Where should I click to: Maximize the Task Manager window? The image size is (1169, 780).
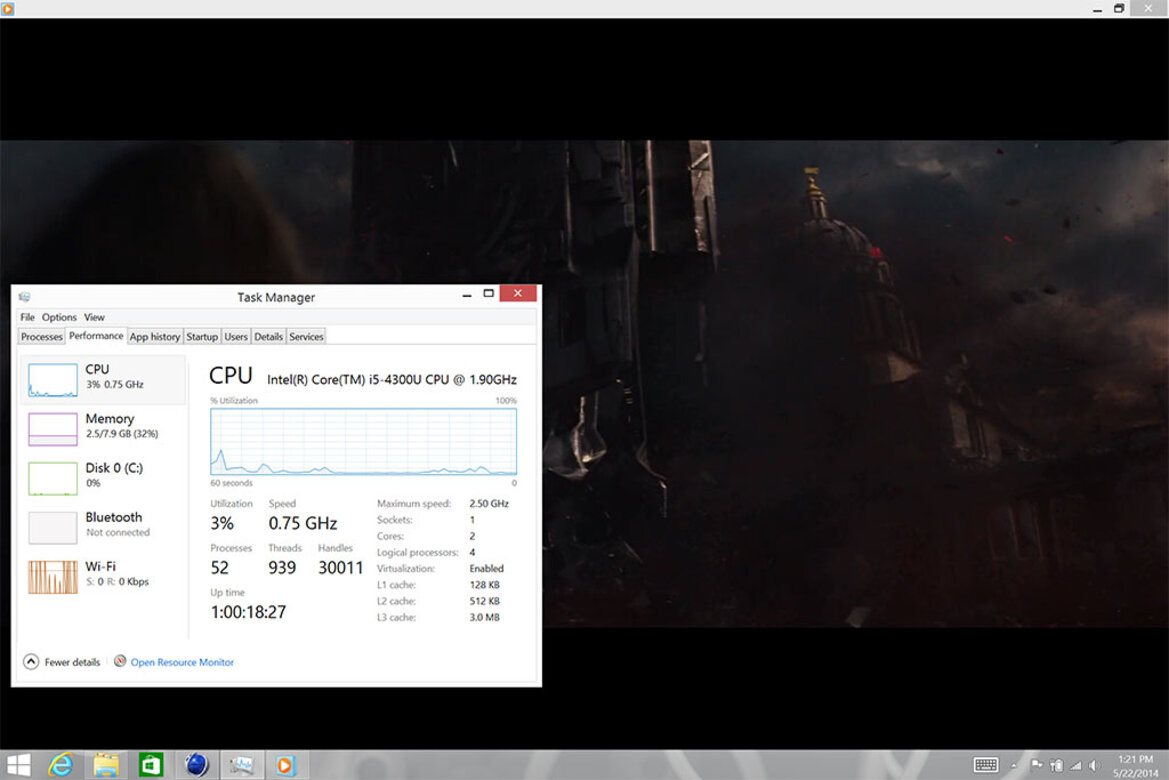(488, 294)
